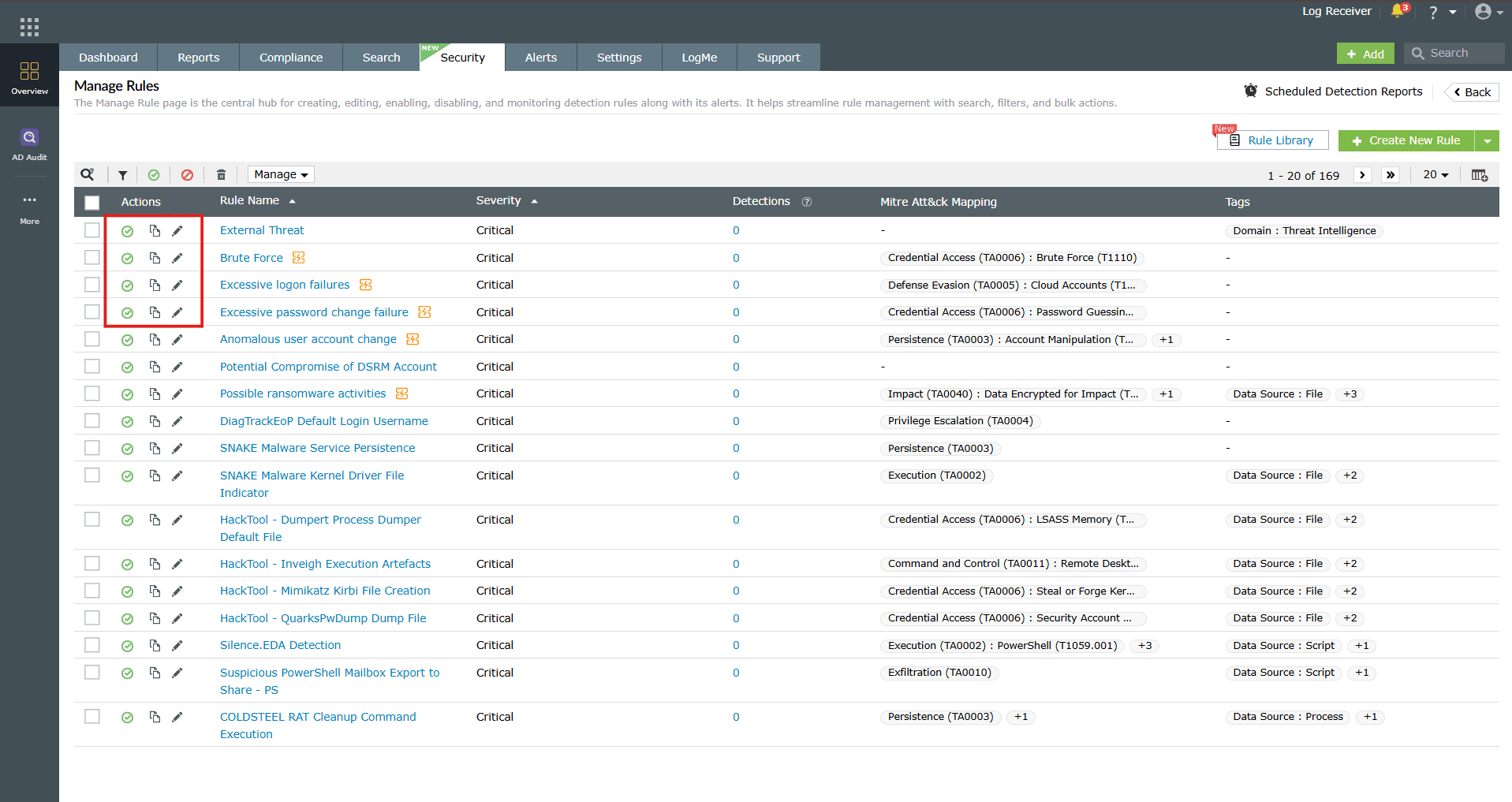This screenshot has height=802, width=1512.
Task: Tick the checkbox for SNAKE Malware Service Persistence
Action: point(92,448)
